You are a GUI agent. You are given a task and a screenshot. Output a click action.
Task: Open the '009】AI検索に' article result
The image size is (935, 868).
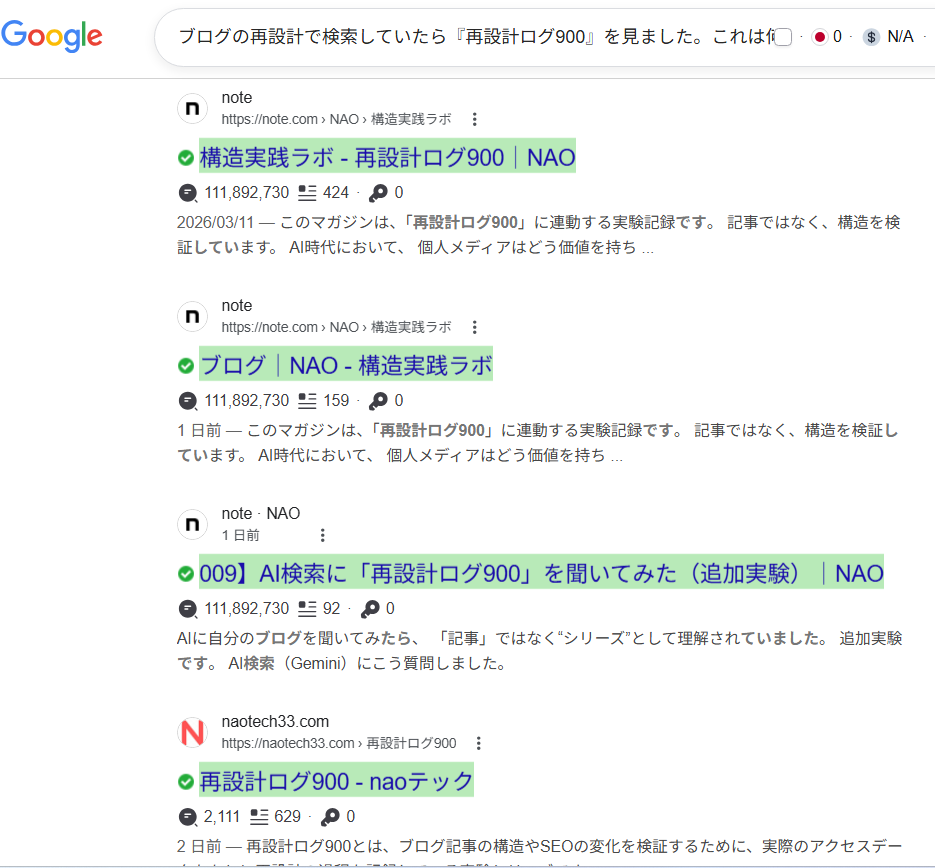pos(541,574)
